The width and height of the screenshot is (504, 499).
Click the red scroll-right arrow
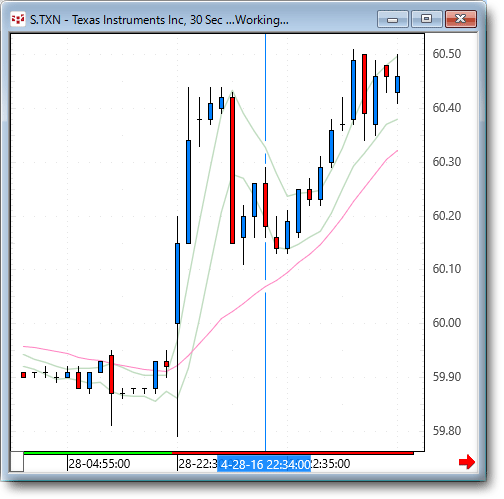click(x=467, y=462)
